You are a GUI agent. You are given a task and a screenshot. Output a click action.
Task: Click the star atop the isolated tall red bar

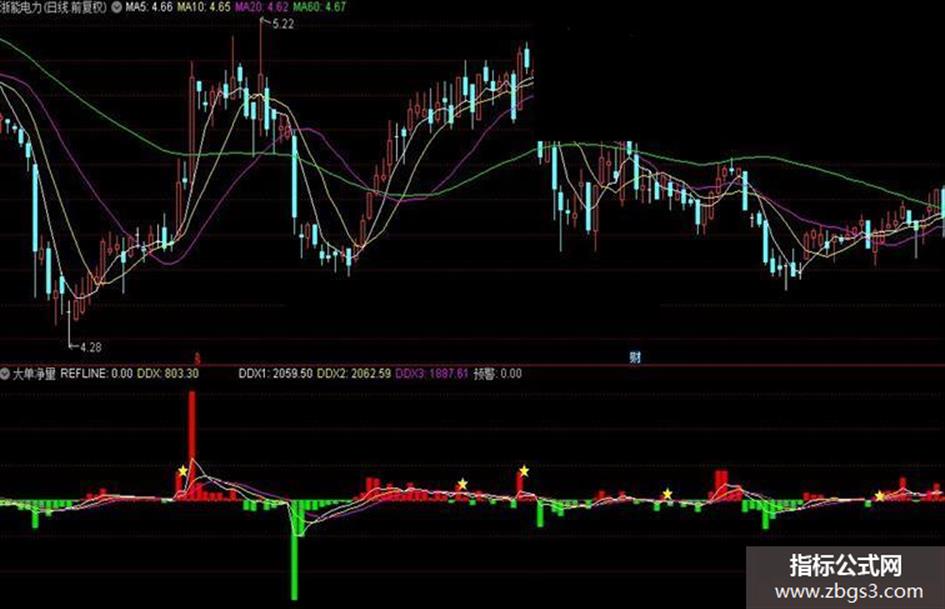click(524, 470)
